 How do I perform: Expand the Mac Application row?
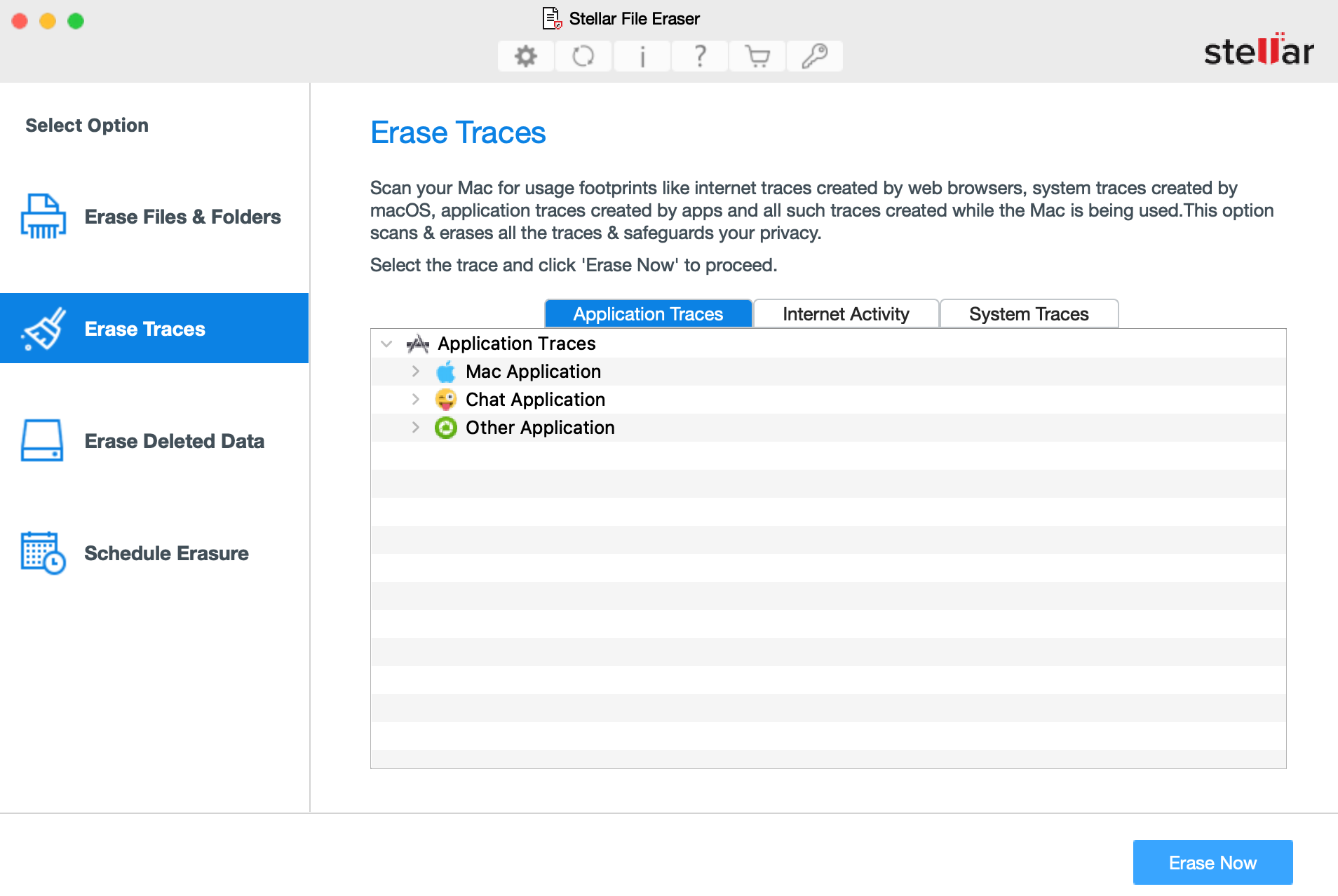pos(415,371)
